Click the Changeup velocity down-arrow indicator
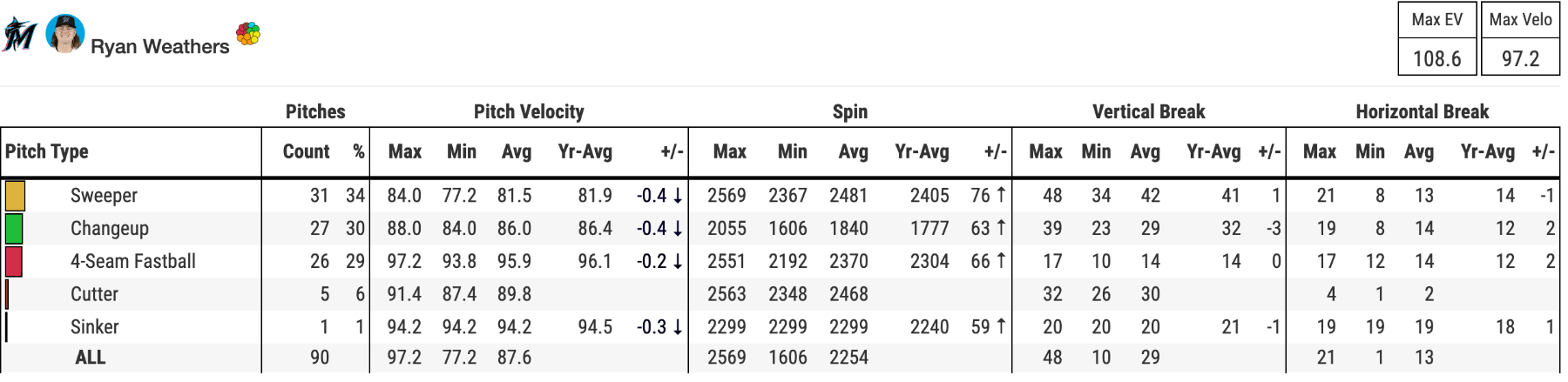This screenshot has width=1568, height=382. tap(678, 229)
